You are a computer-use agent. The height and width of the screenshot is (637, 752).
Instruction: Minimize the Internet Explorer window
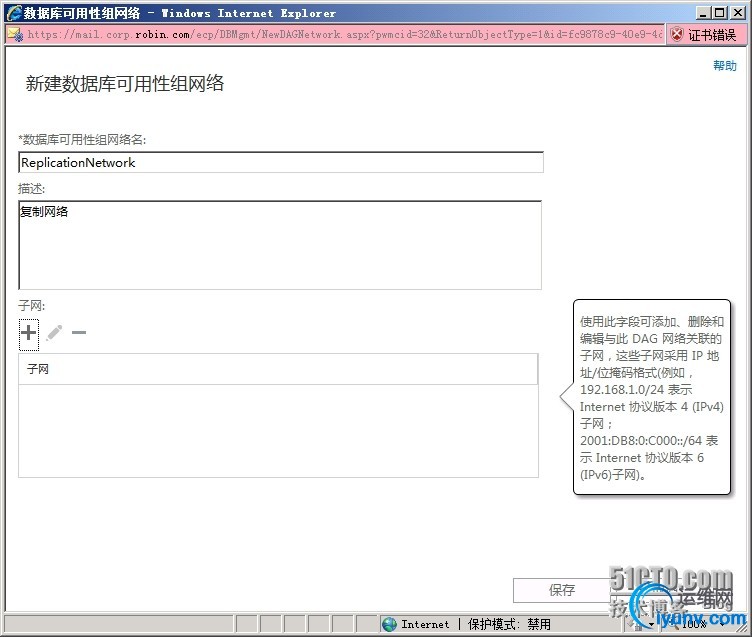click(703, 13)
